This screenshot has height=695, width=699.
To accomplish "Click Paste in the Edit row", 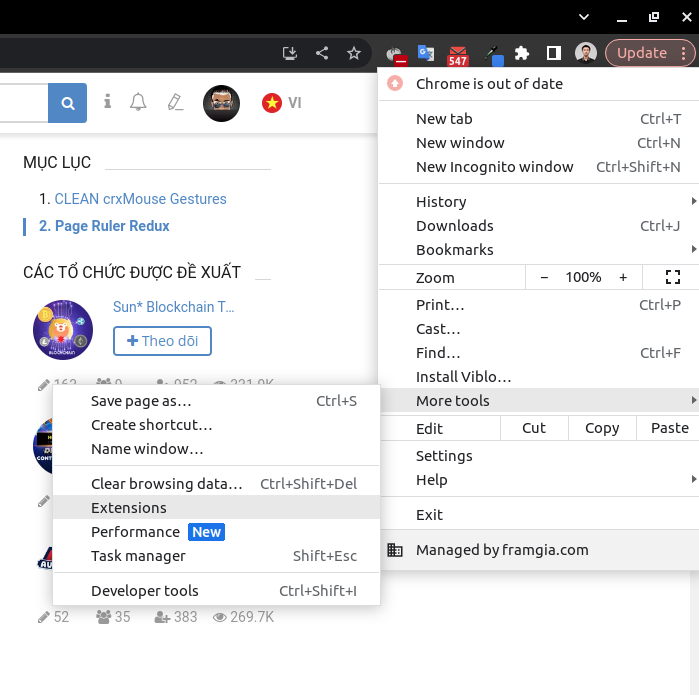I will [x=669, y=428].
